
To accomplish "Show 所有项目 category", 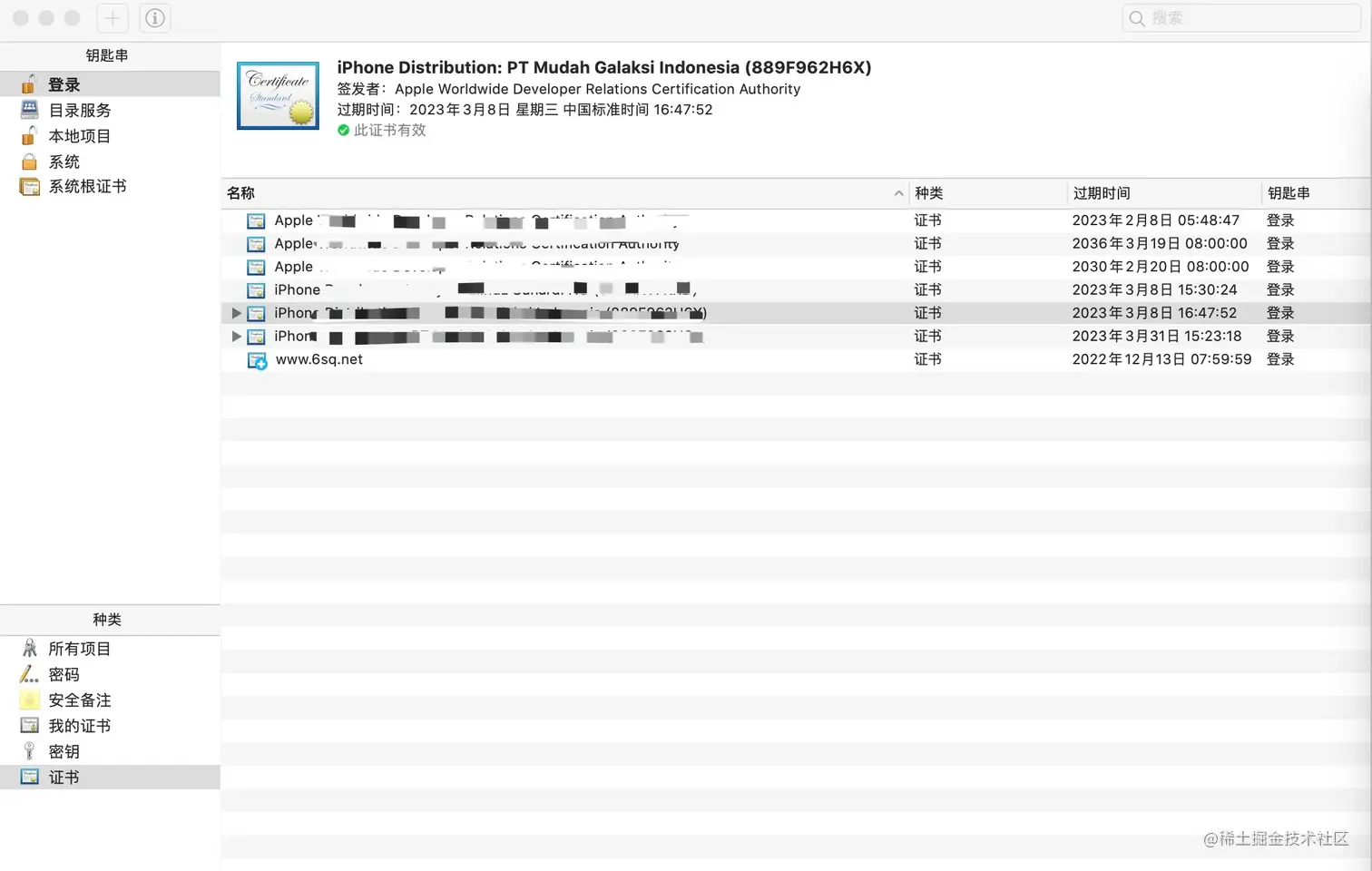I will click(x=110, y=649).
